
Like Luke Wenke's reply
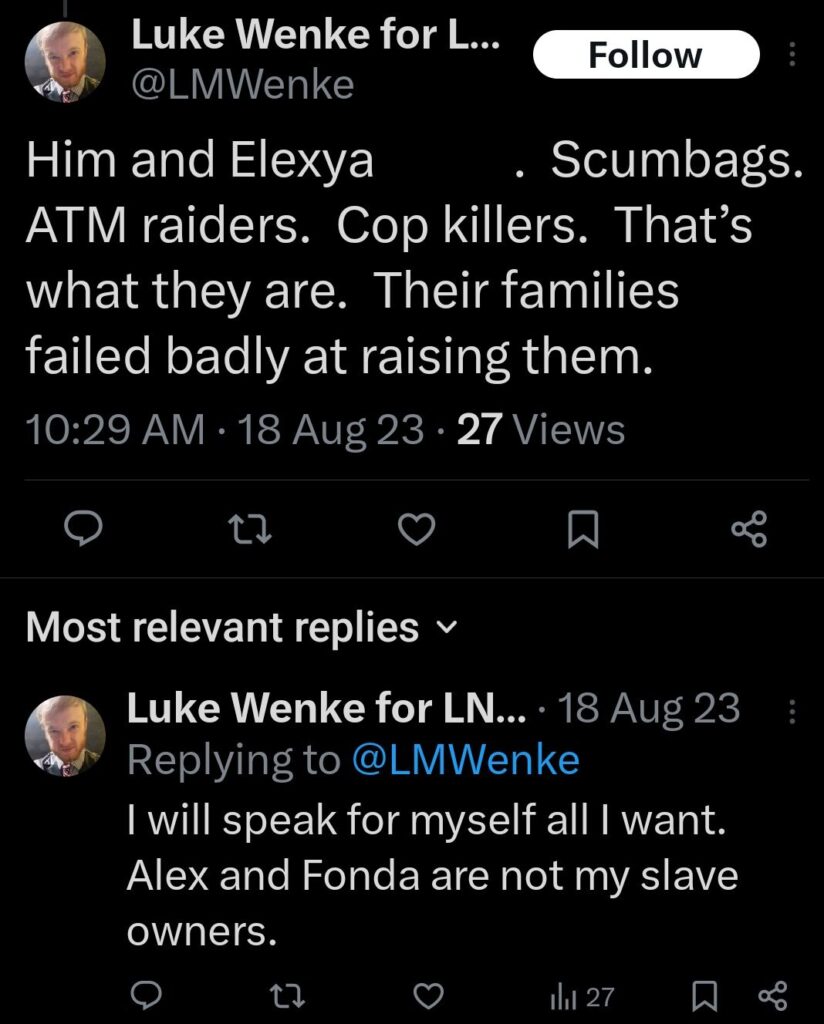430,995
